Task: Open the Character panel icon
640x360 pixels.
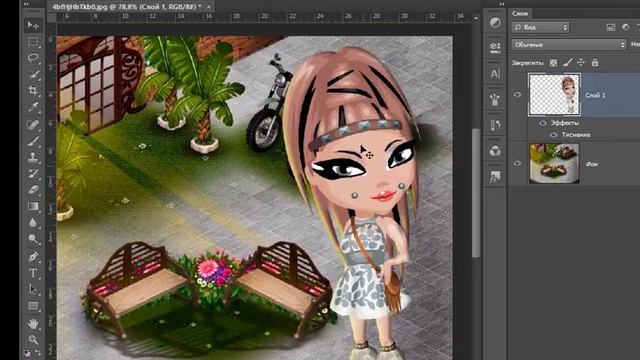Action: coord(495,73)
